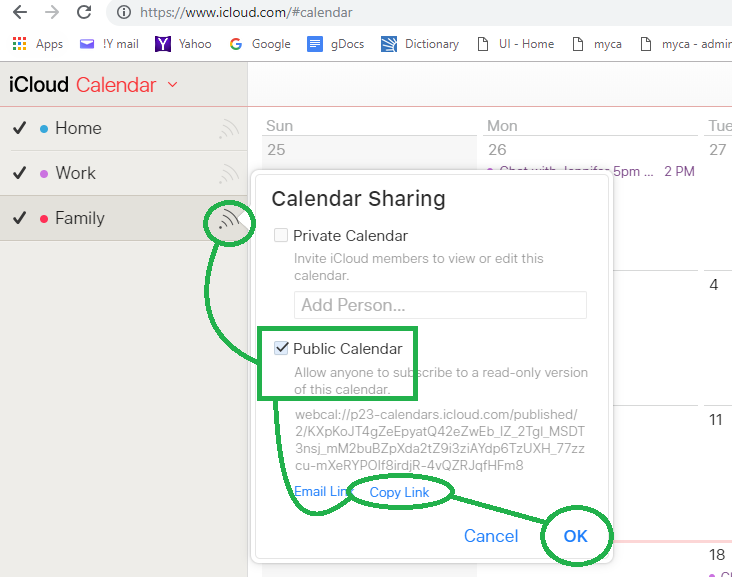The height and width of the screenshot is (577, 732).
Task: Click day 11 in the calendar grid
Action: 716,420
